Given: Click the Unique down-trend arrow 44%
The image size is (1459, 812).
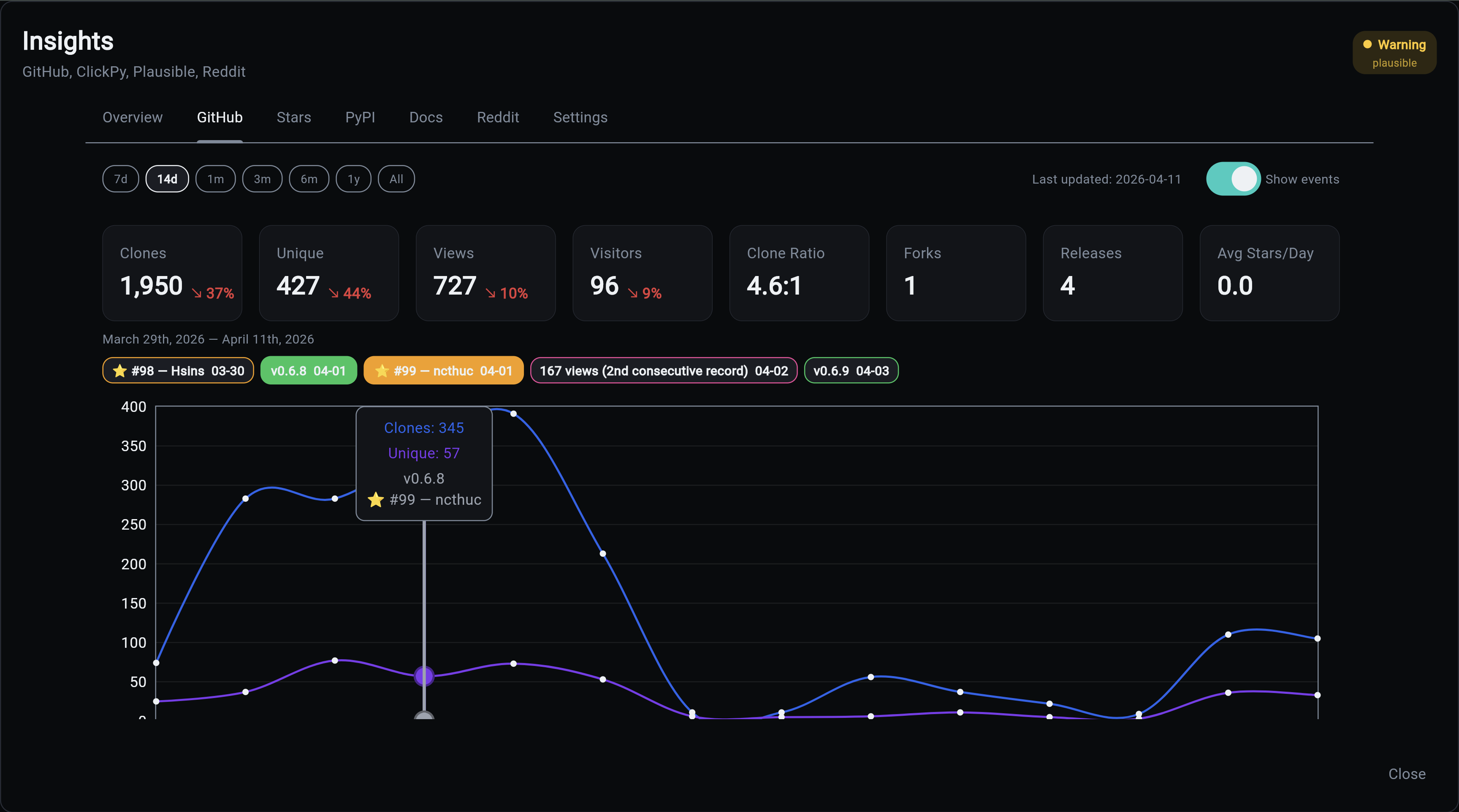Looking at the screenshot, I should click(x=334, y=293).
